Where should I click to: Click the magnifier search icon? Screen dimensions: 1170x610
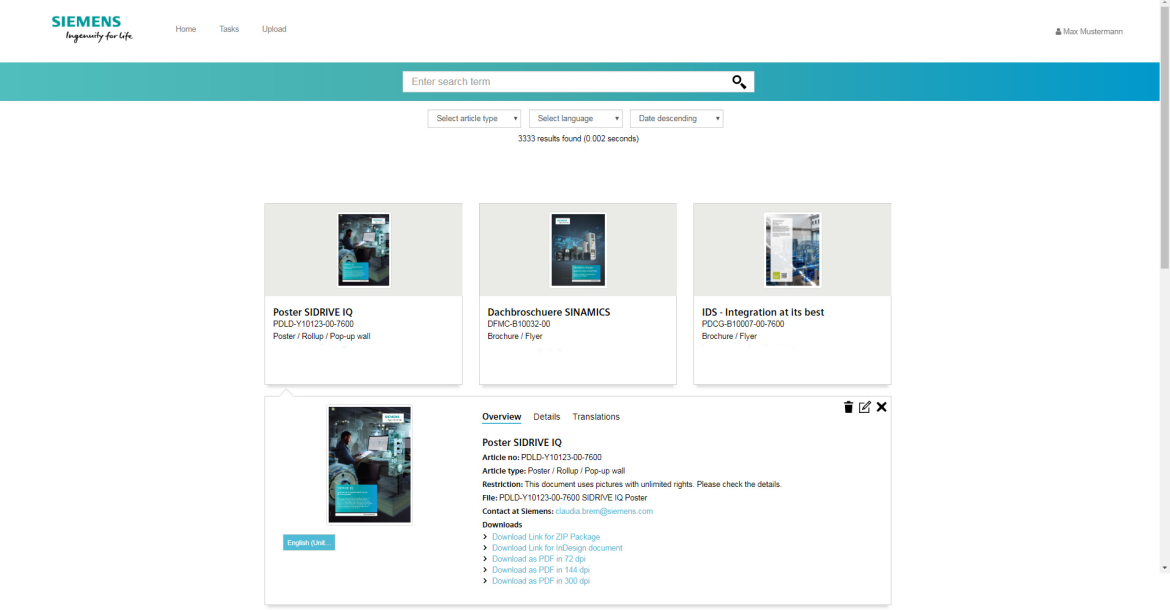(x=739, y=82)
